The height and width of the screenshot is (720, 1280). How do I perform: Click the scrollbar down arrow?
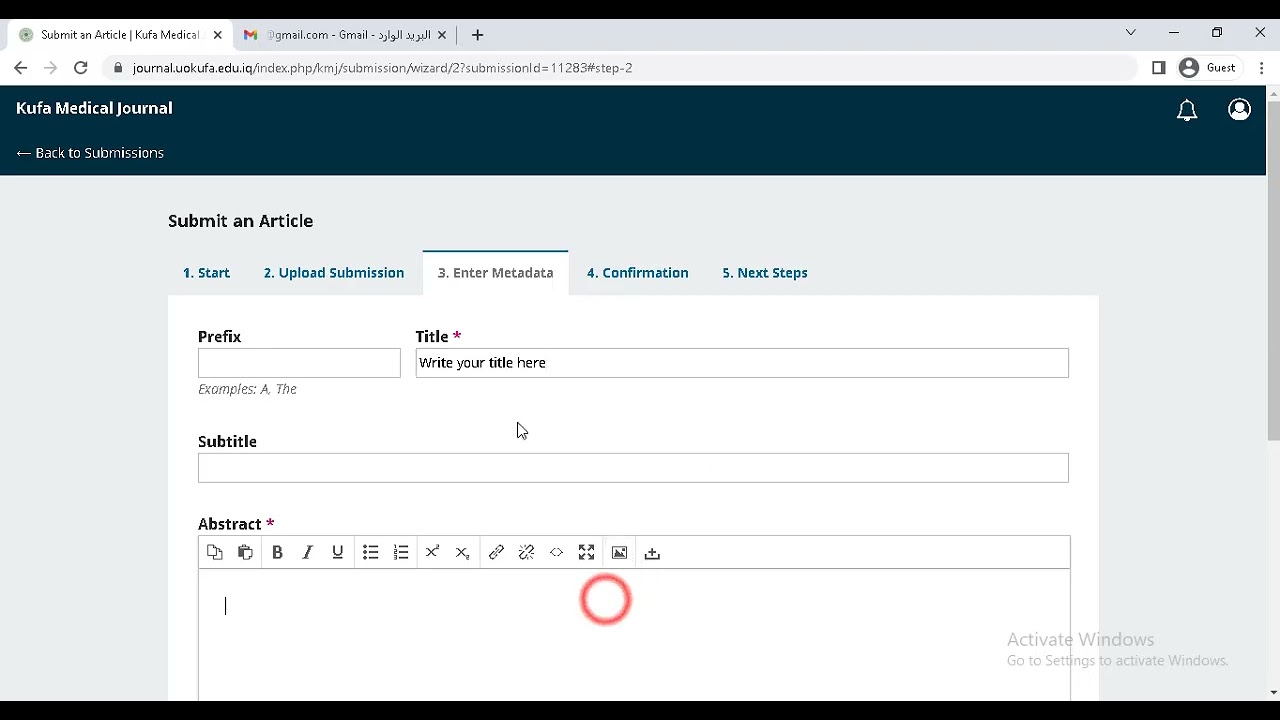[x=1273, y=693]
